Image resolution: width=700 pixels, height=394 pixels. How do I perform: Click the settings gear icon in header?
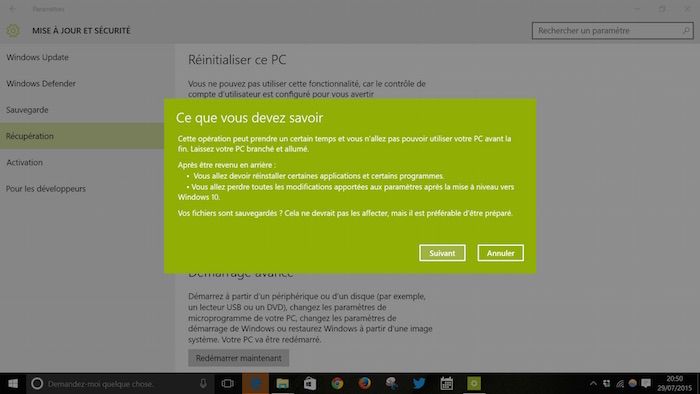click(13, 30)
